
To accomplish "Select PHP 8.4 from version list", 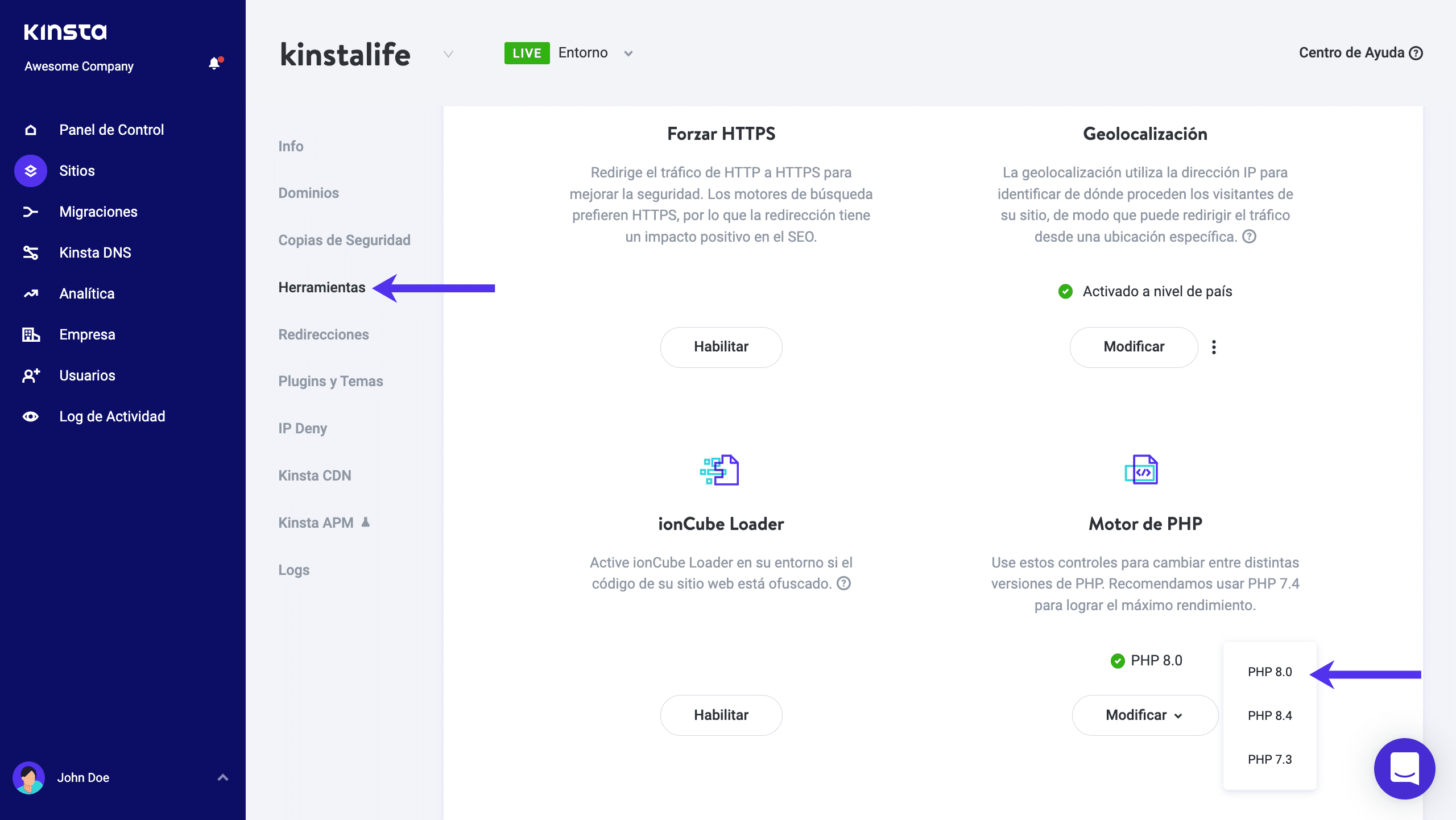I will [x=1269, y=715].
